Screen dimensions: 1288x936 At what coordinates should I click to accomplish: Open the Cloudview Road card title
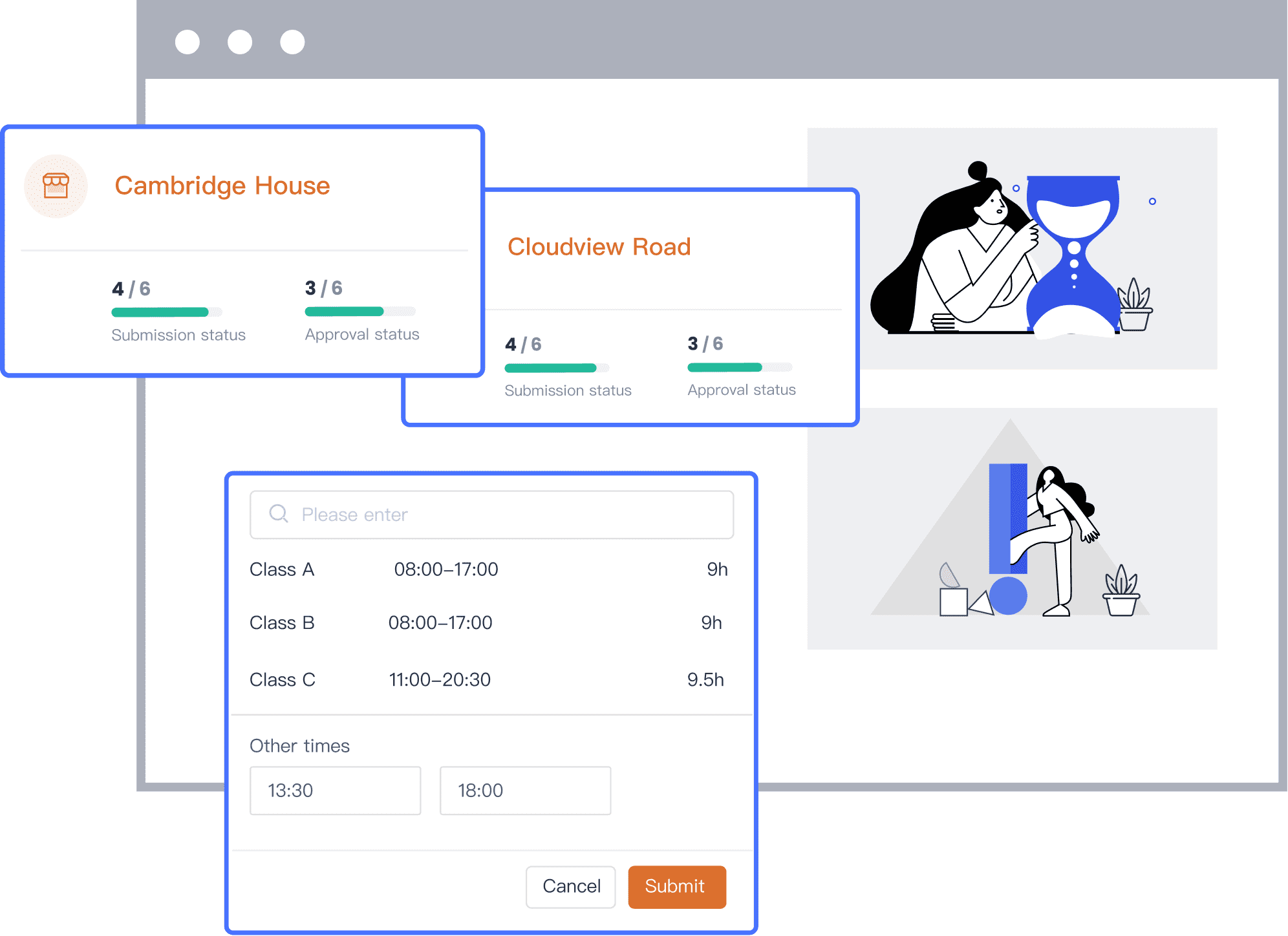point(599,247)
